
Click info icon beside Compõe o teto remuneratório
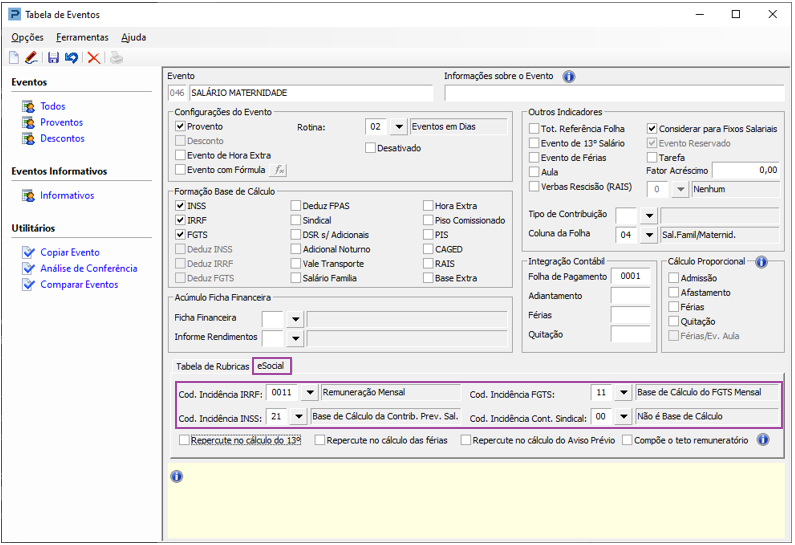pyautogui.click(x=763, y=440)
